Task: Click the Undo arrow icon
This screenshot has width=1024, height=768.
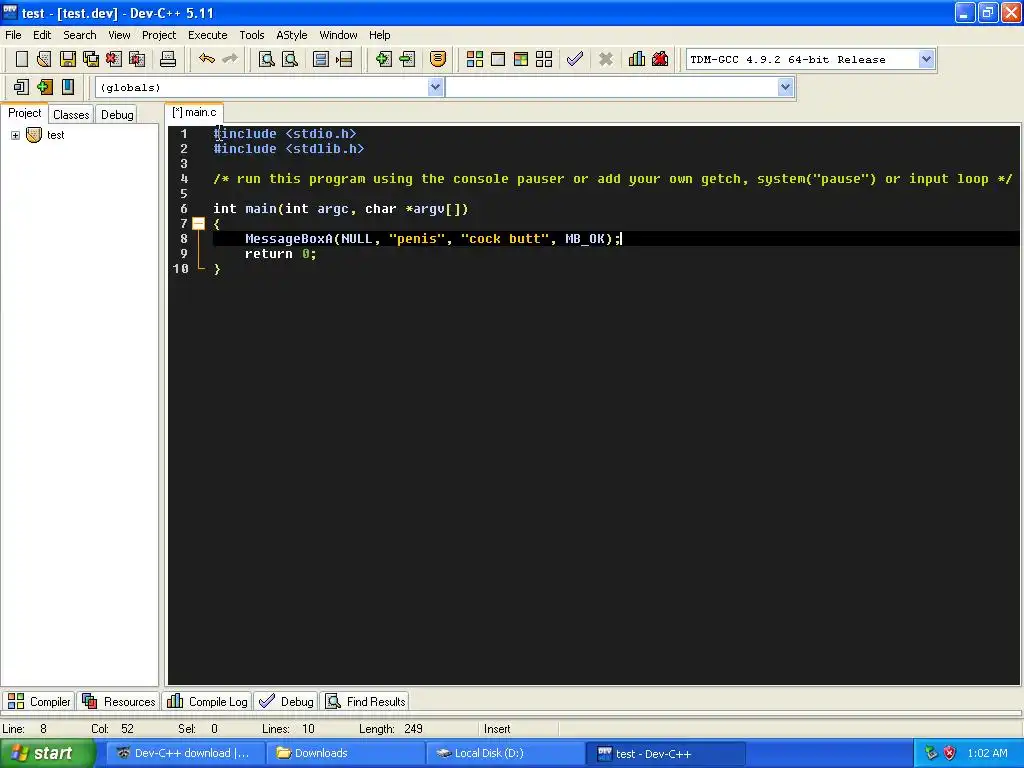Action: pyautogui.click(x=207, y=59)
